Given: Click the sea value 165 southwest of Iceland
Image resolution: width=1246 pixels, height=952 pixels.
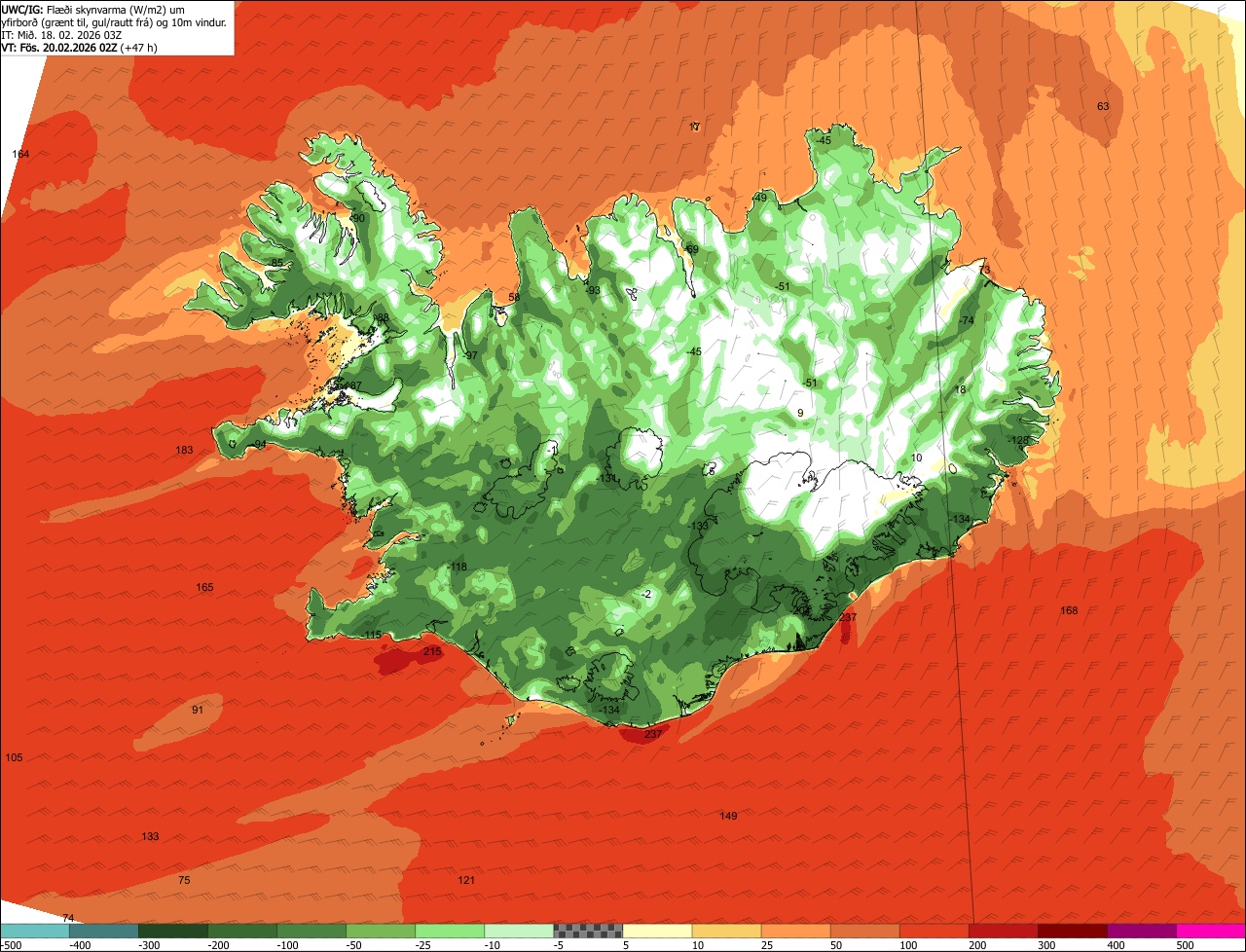Looking at the screenshot, I should pyautogui.click(x=204, y=587).
